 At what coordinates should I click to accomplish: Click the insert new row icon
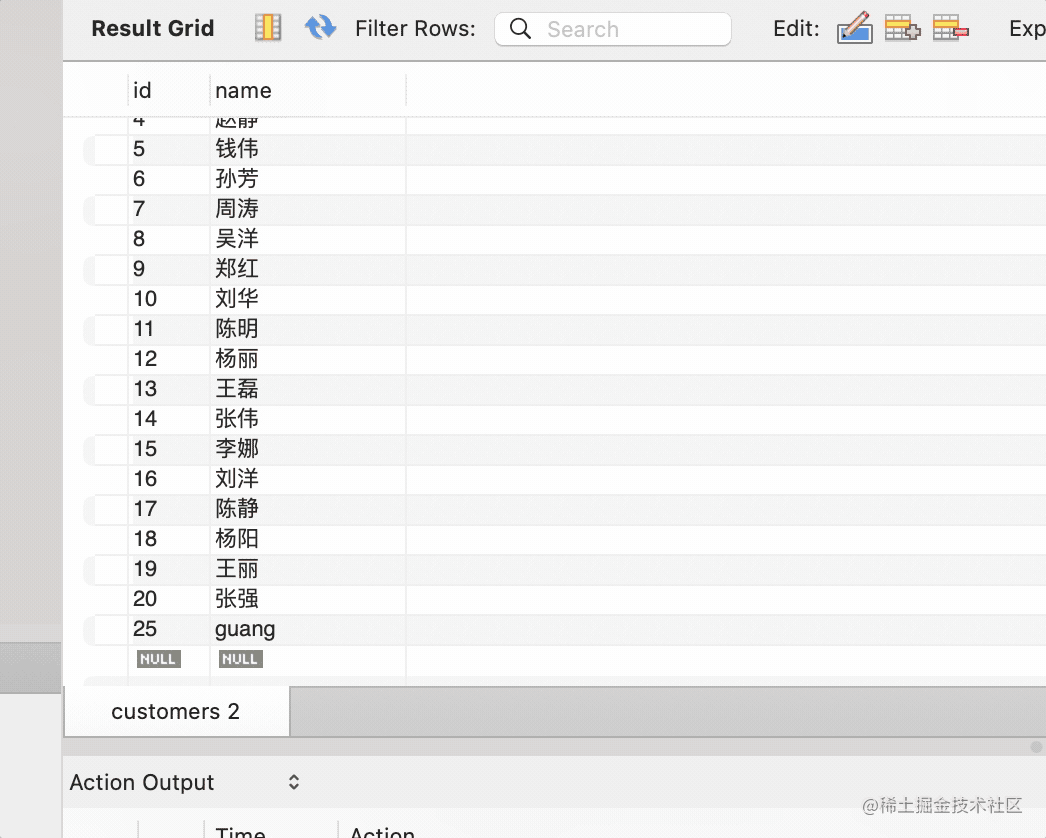coord(902,28)
